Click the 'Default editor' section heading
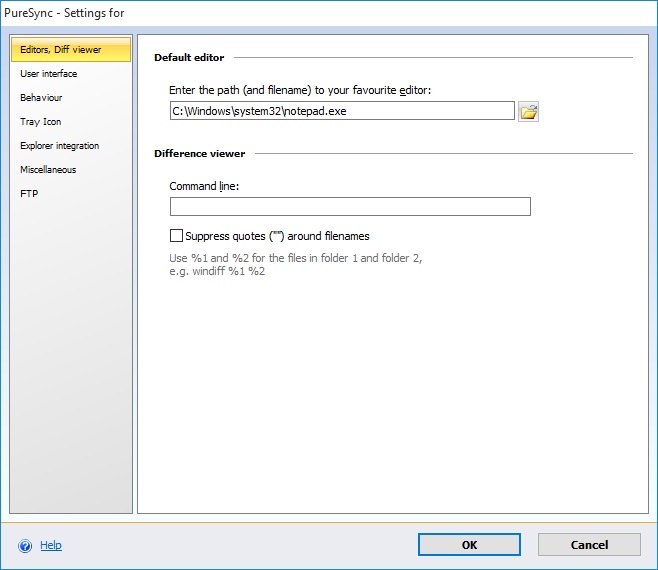Image resolution: width=658 pixels, height=570 pixels. (189, 58)
